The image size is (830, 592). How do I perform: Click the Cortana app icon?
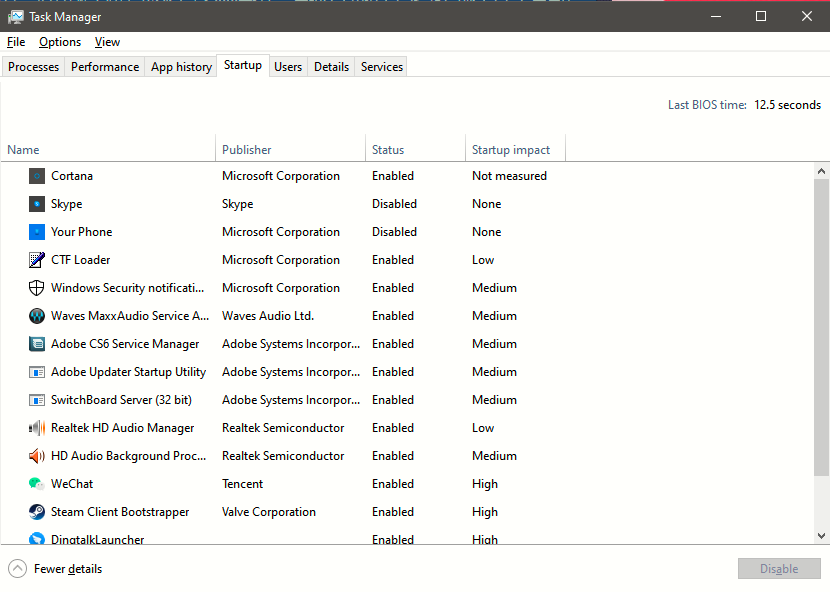[37, 176]
